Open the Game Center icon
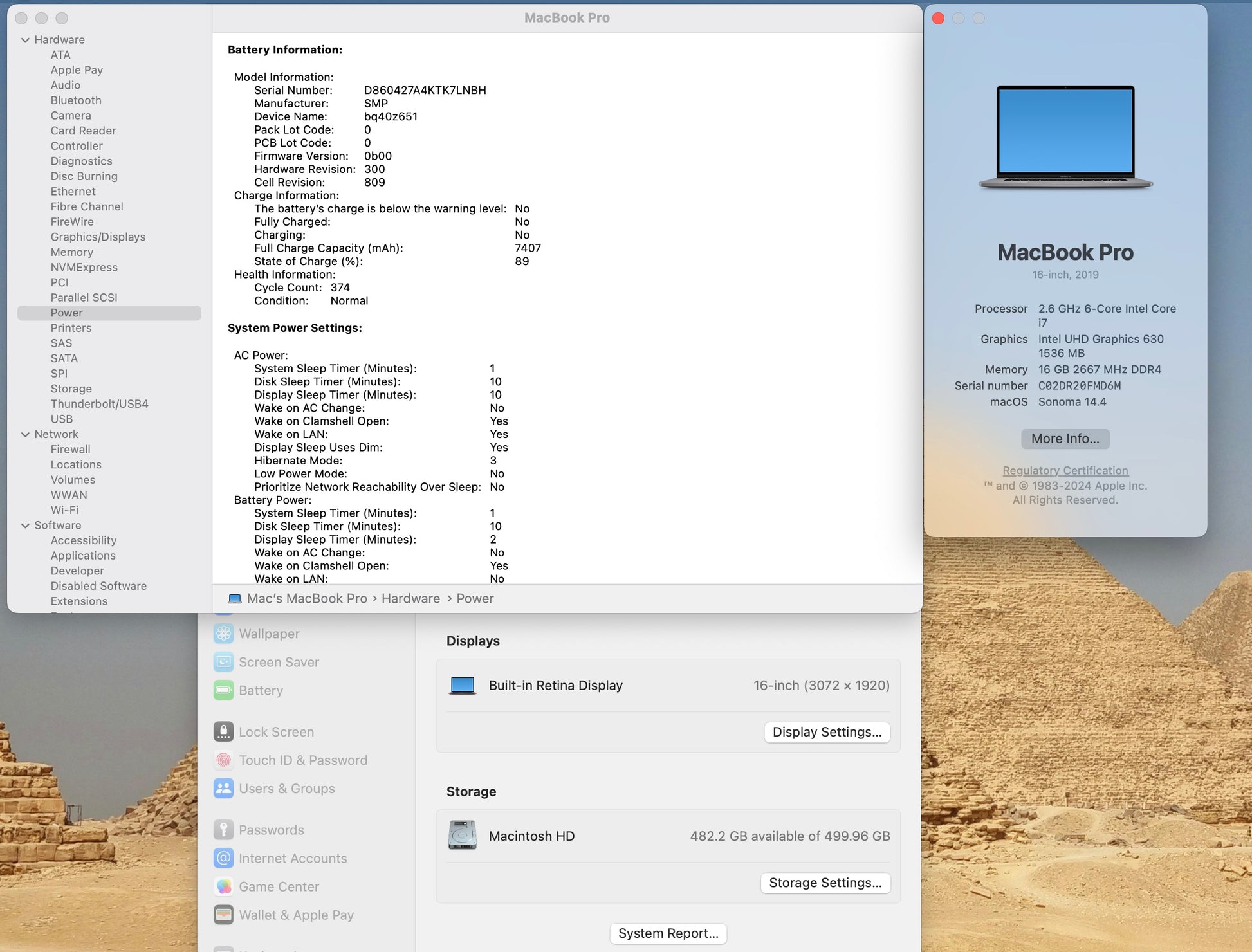 point(223,886)
